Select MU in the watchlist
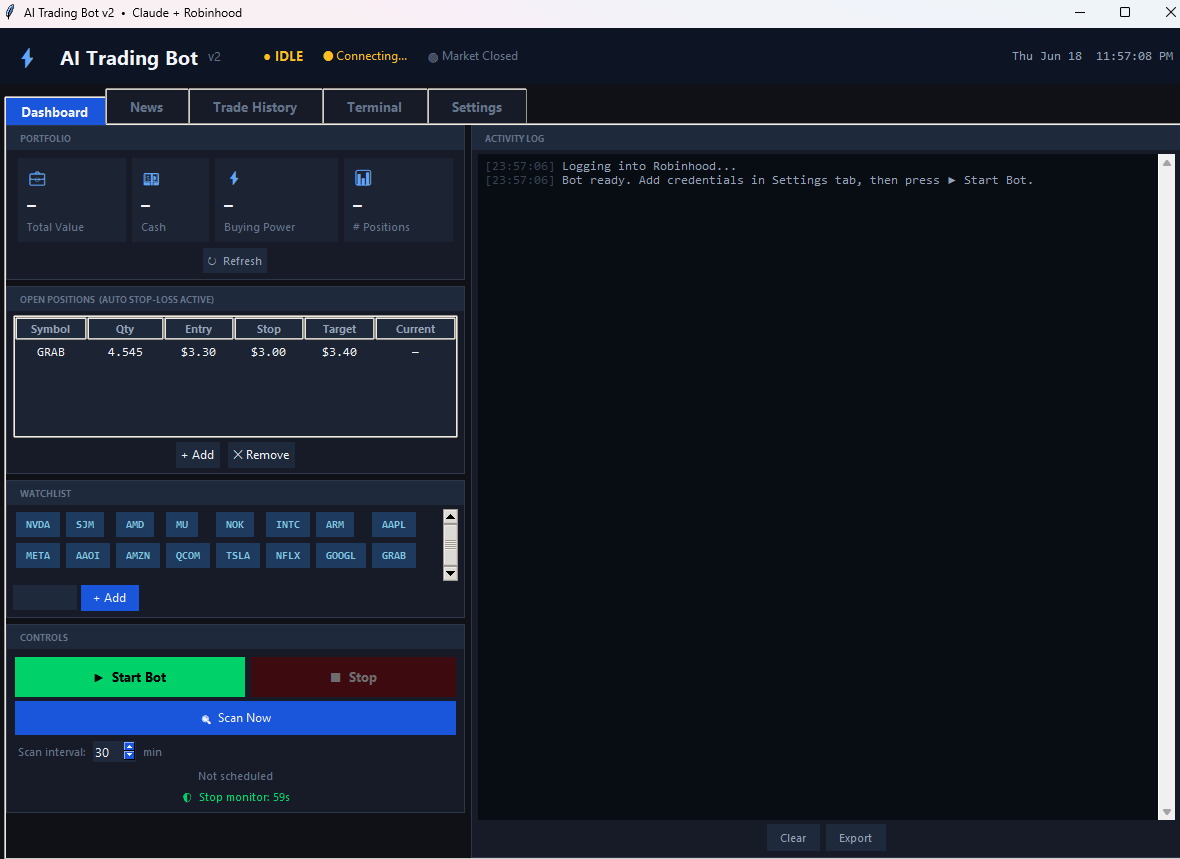Screen dimensions: 1180x859 pyautogui.click(x=182, y=525)
